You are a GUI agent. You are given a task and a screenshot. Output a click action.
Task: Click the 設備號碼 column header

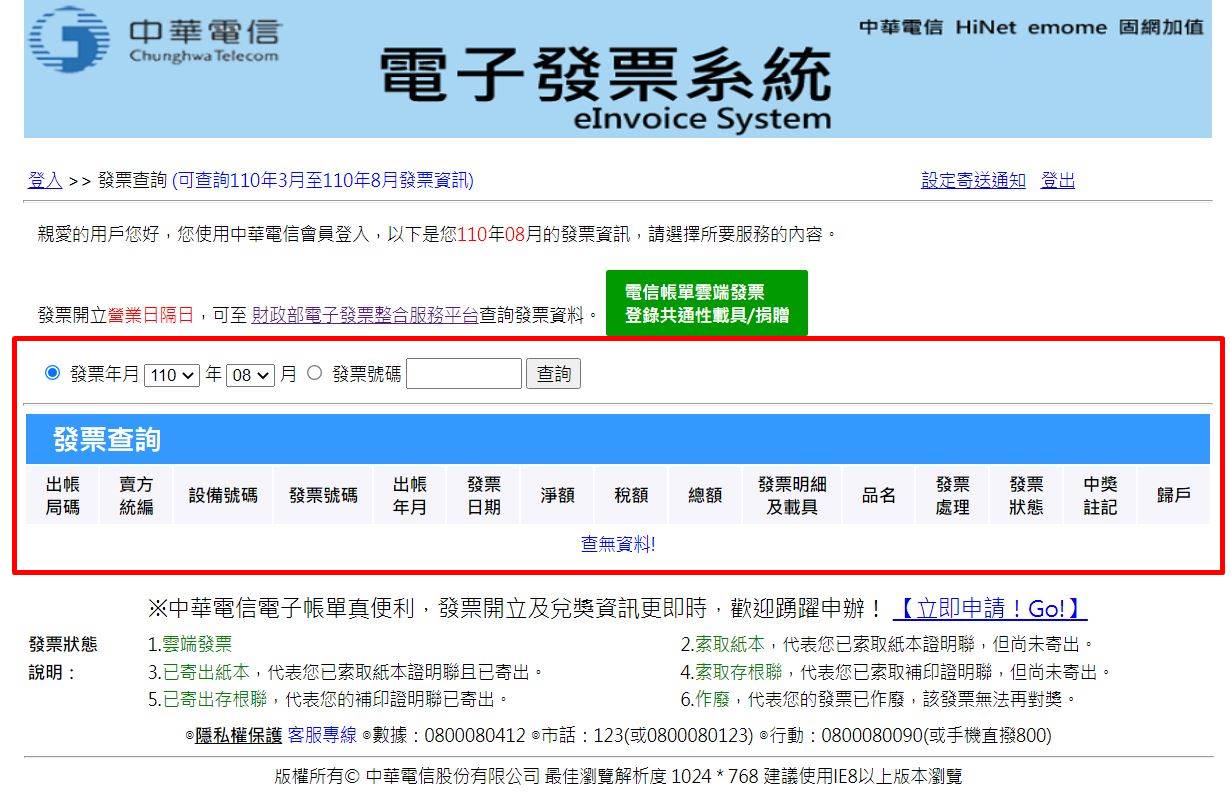point(223,495)
